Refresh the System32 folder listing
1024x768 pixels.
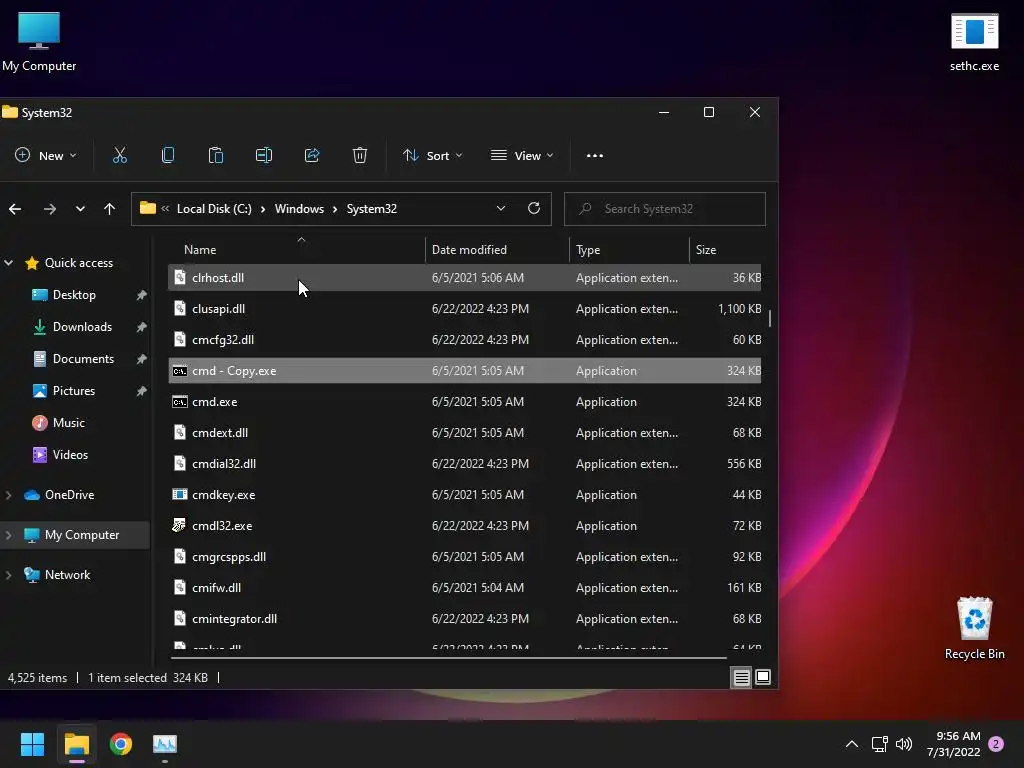click(x=534, y=208)
